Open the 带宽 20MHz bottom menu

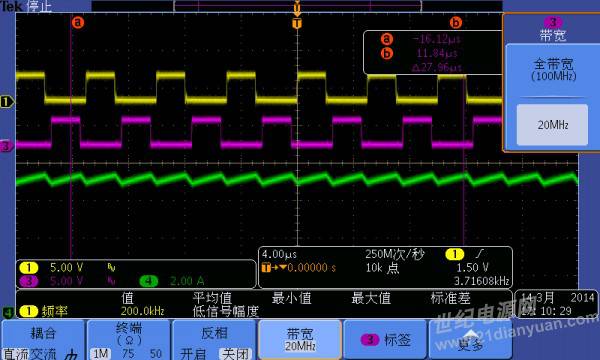[x=300, y=340]
